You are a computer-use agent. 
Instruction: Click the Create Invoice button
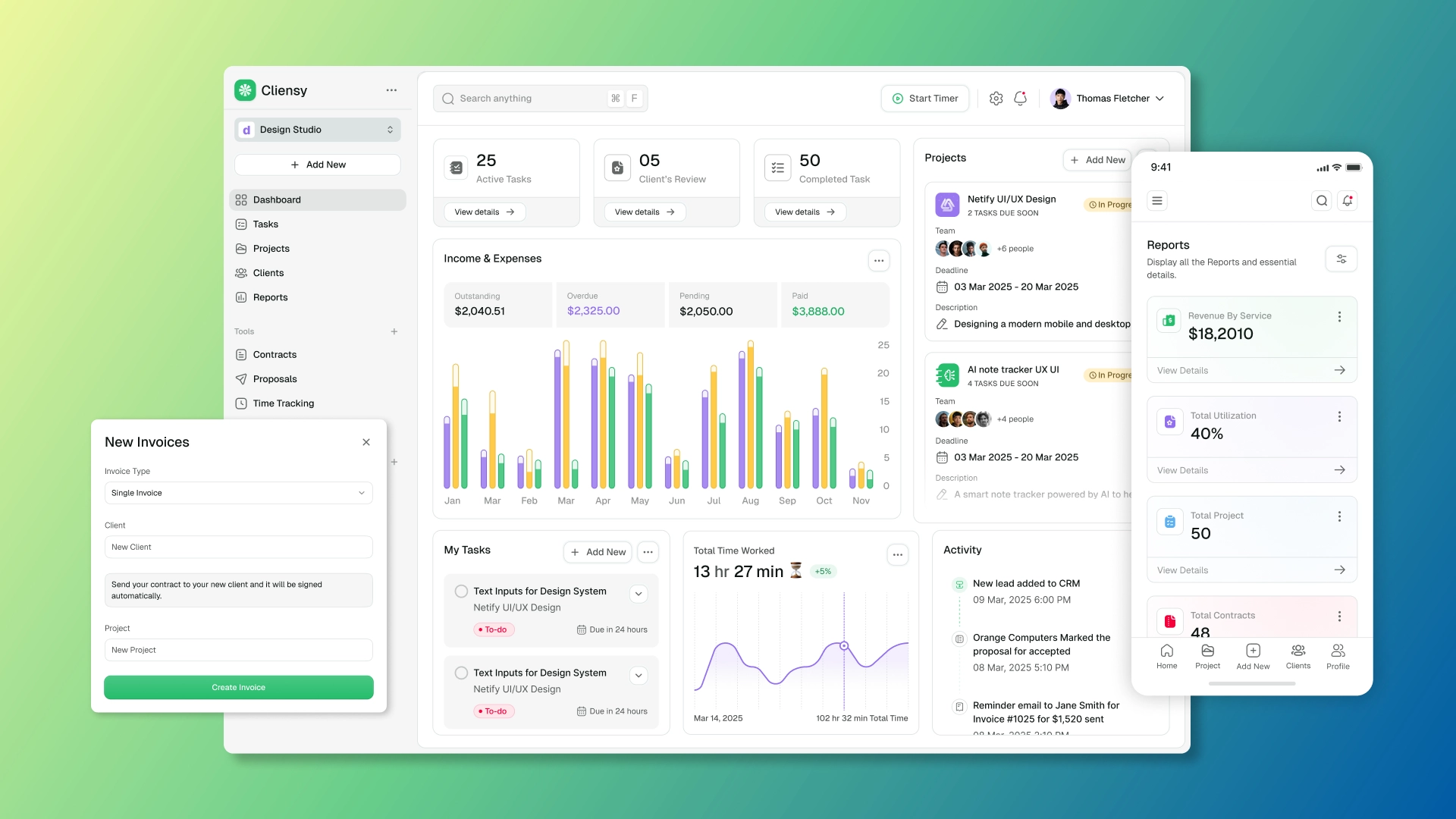pos(238,687)
